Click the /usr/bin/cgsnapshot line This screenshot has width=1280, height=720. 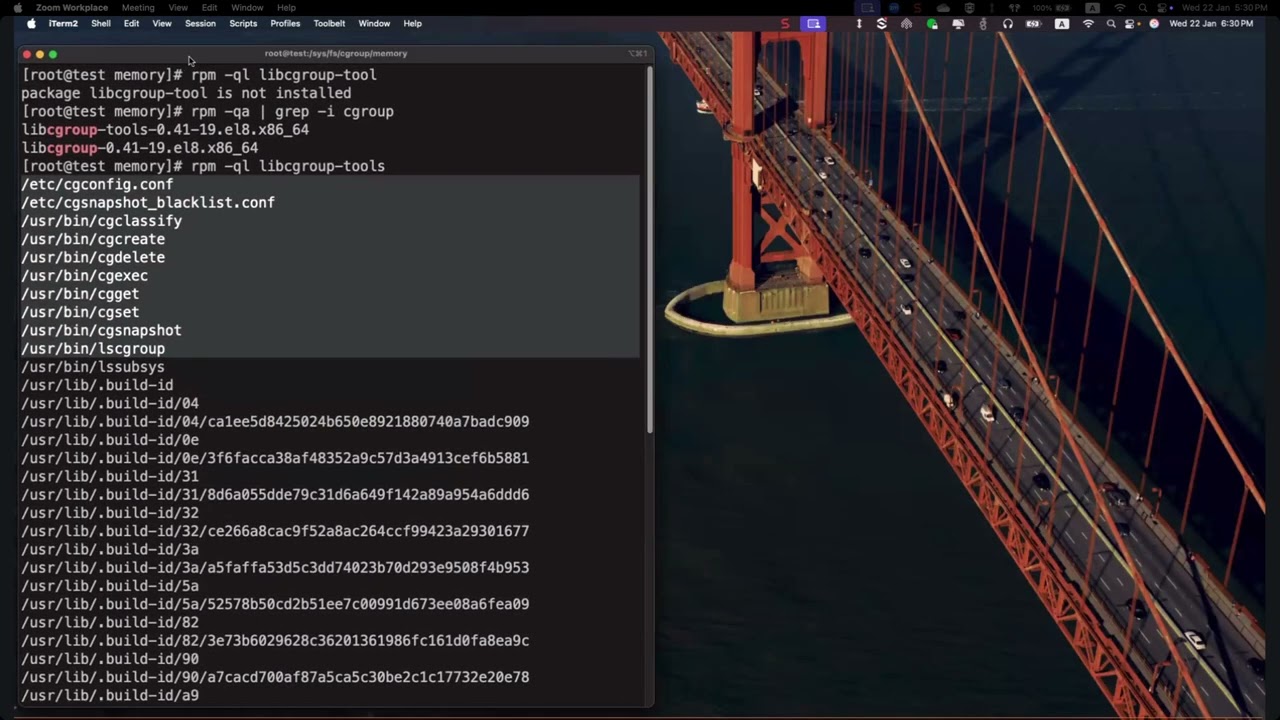pos(102,330)
